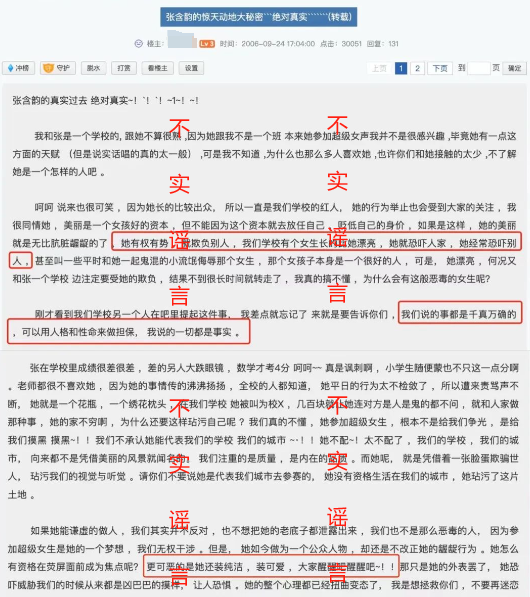The height and width of the screenshot is (597, 530).
Task: Click the 上页 previous page button
Action: [379, 69]
